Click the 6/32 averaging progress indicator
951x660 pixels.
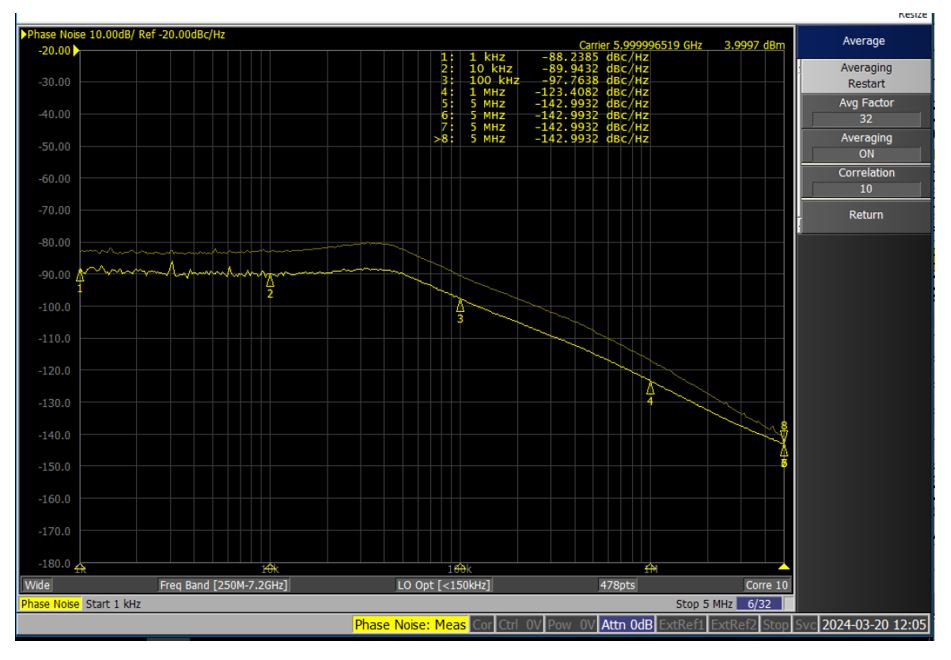click(x=762, y=604)
